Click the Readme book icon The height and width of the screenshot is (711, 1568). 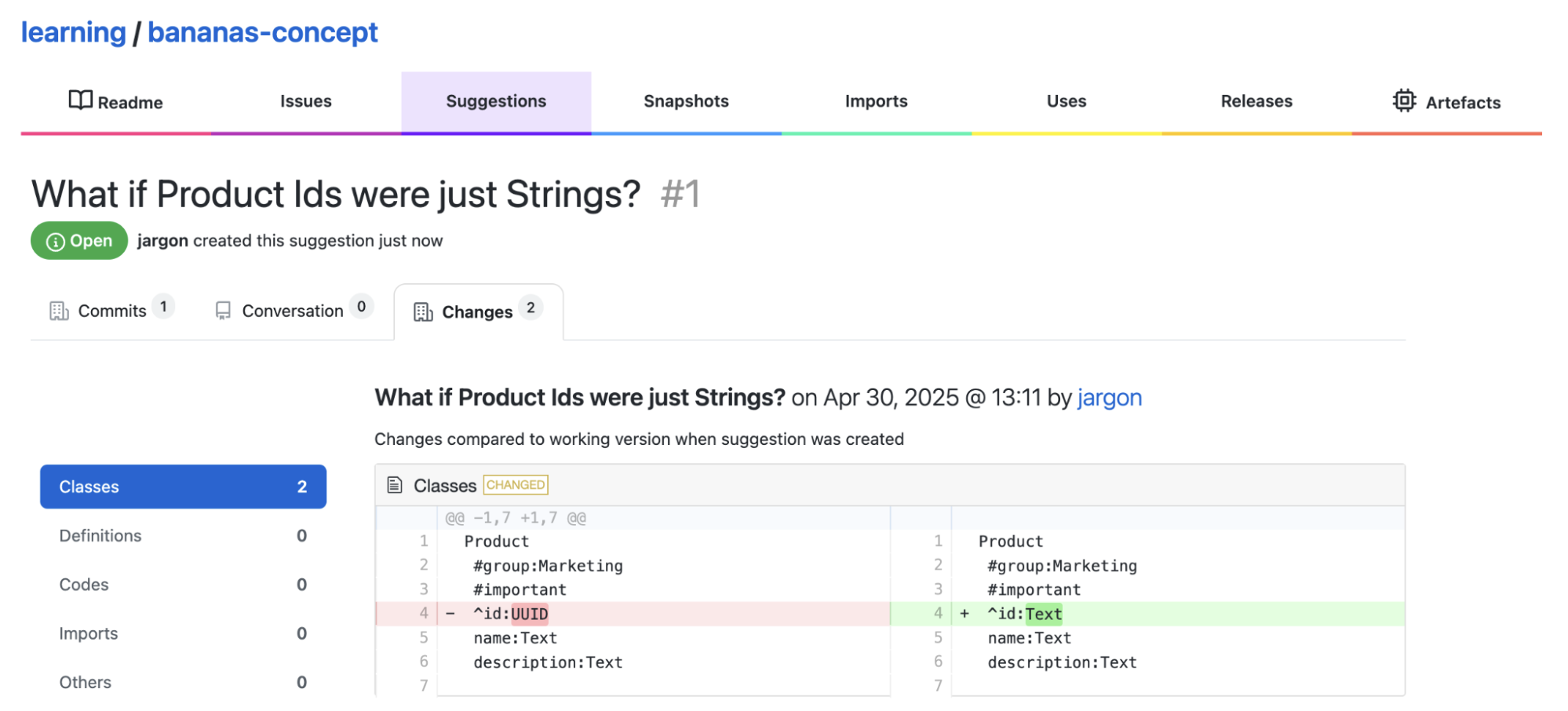[x=80, y=100]
